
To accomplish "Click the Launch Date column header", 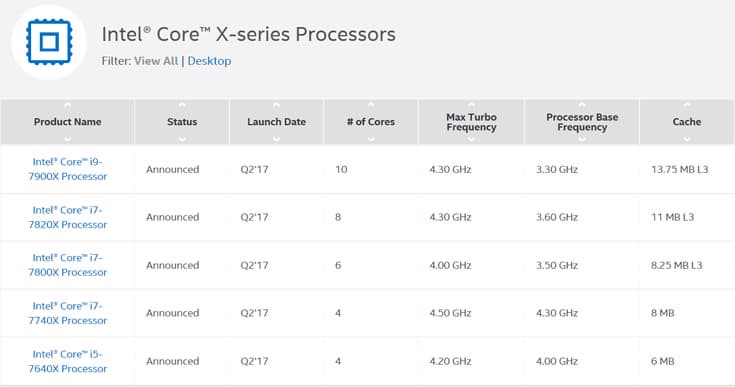I will 276,122.
